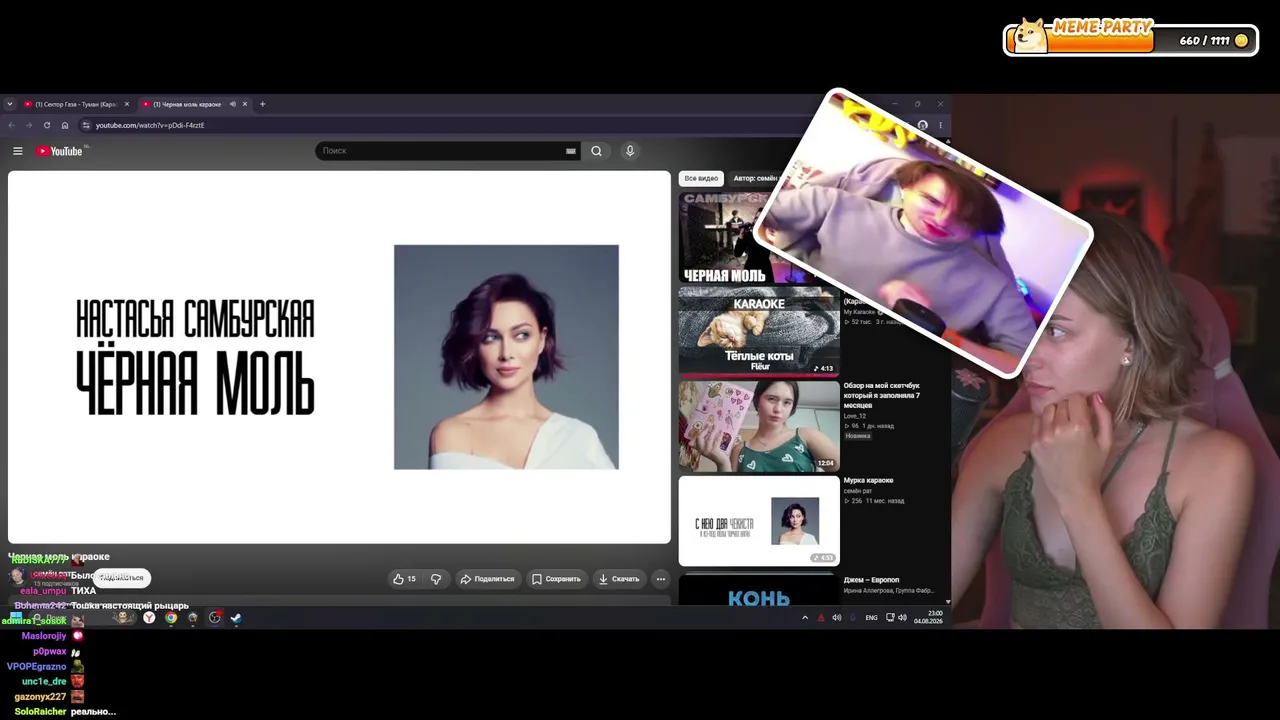This screenshot has width=1280, height=720.
Task: Play the Черная моль video in player
Action: (x=339, y=357)
